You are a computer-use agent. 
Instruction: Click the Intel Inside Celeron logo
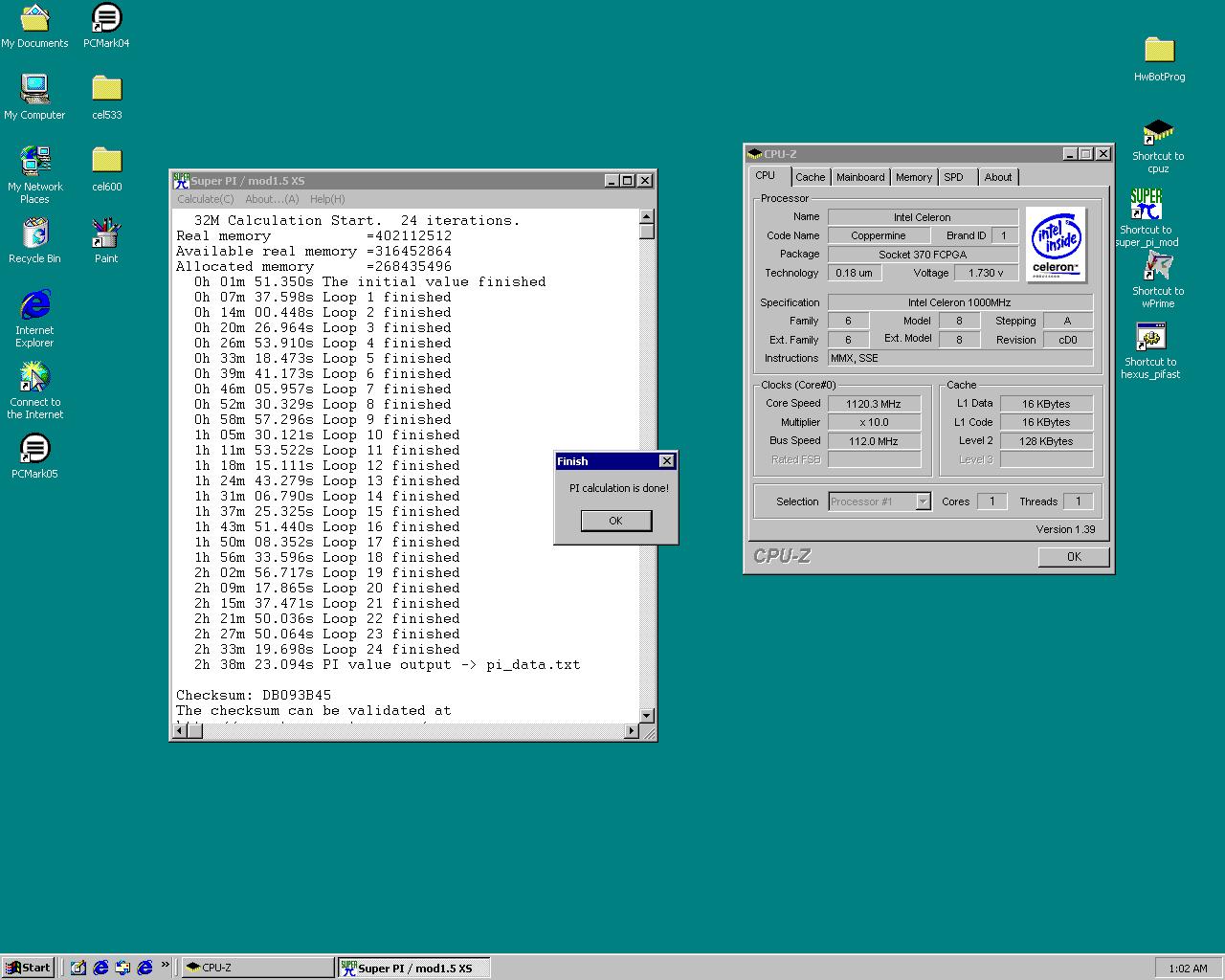(1057, 245)
